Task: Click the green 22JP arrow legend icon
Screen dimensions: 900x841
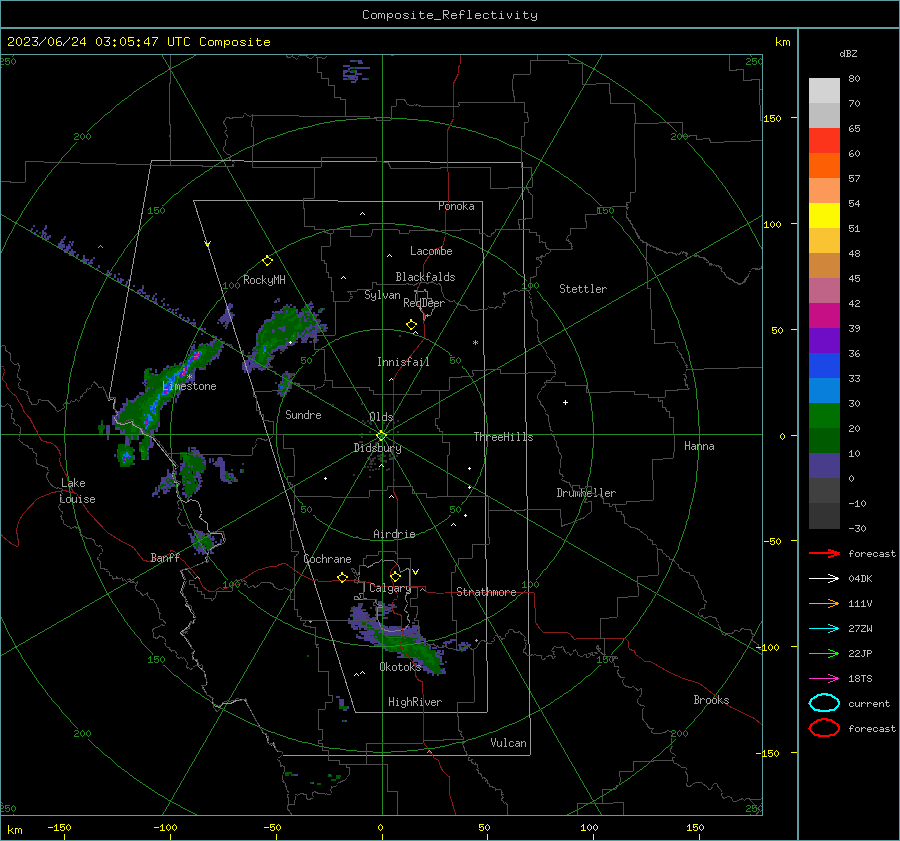Action: click(x=824, y=653)
